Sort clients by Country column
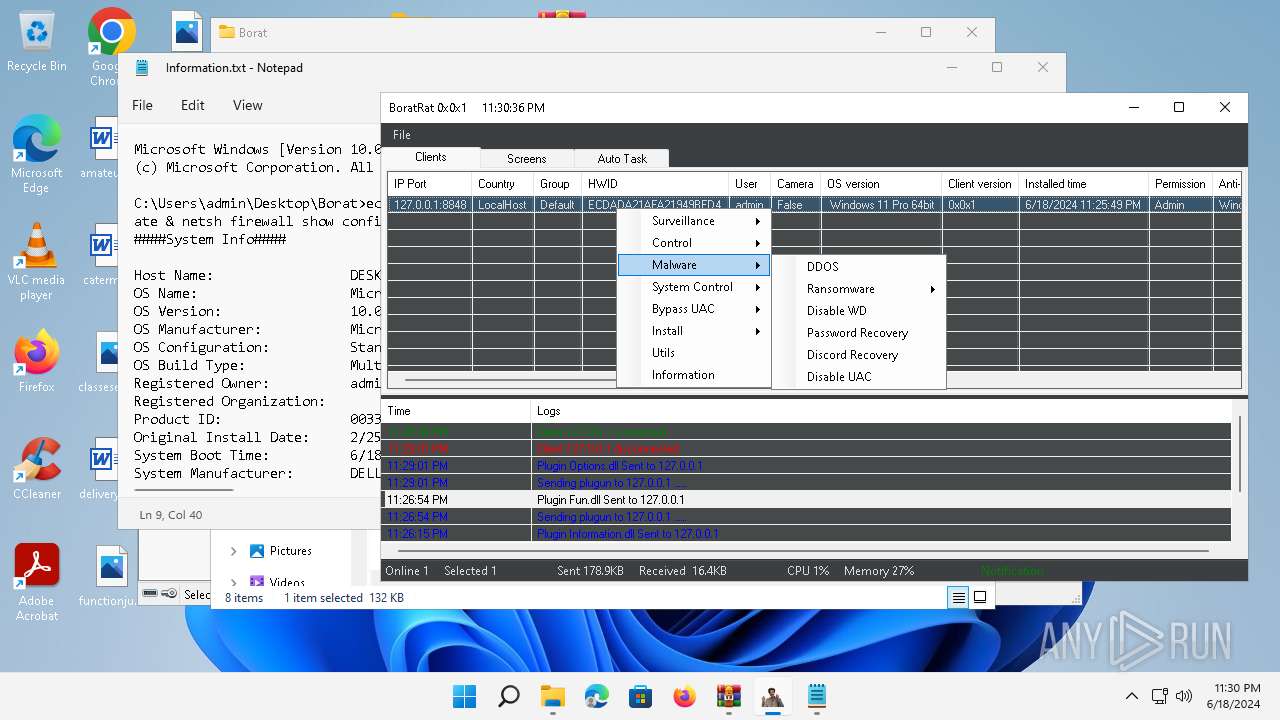Viewport: 1280px width, 720px height. 502,184
